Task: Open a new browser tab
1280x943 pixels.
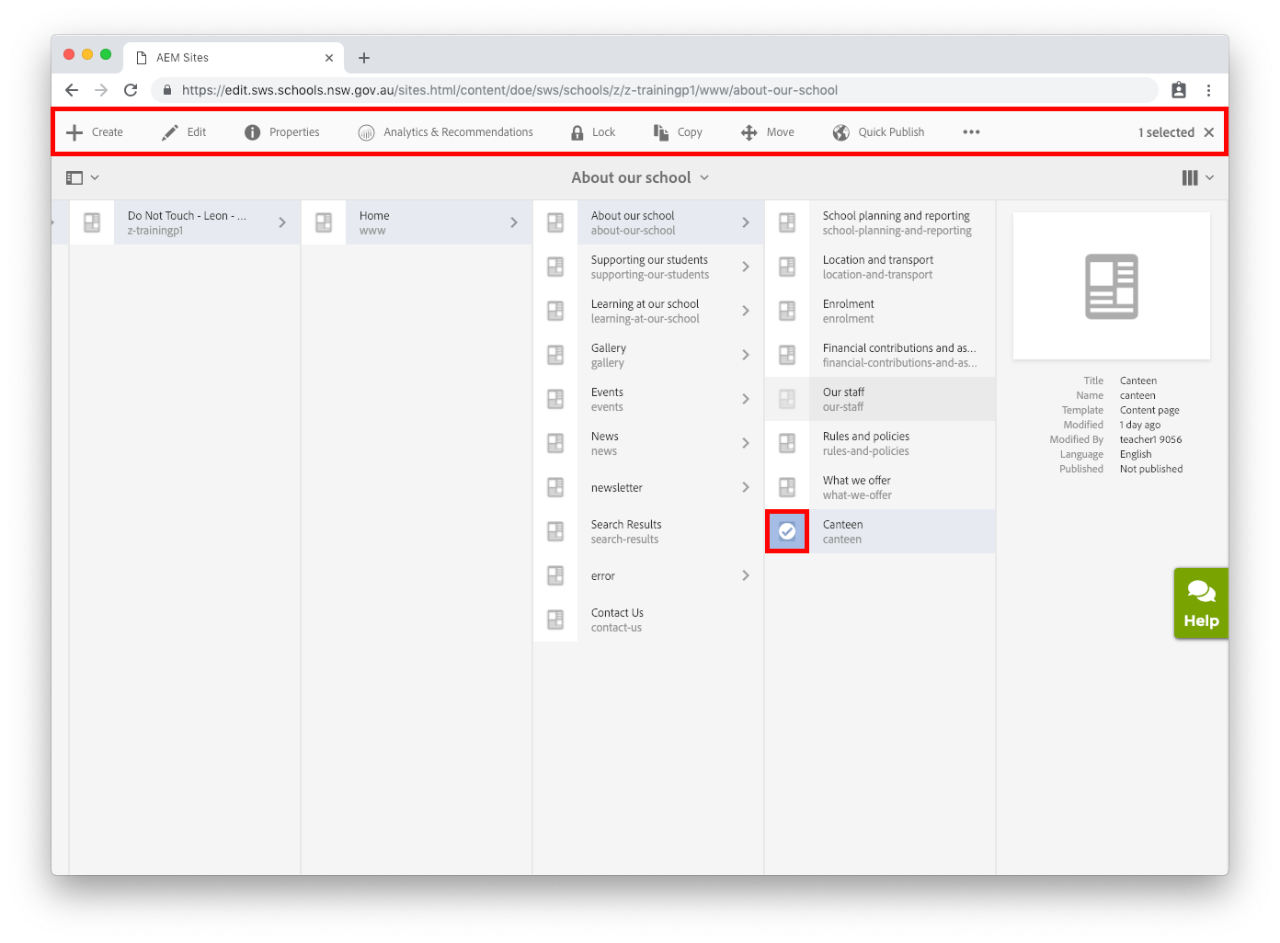Action: [x=364, y=58]
